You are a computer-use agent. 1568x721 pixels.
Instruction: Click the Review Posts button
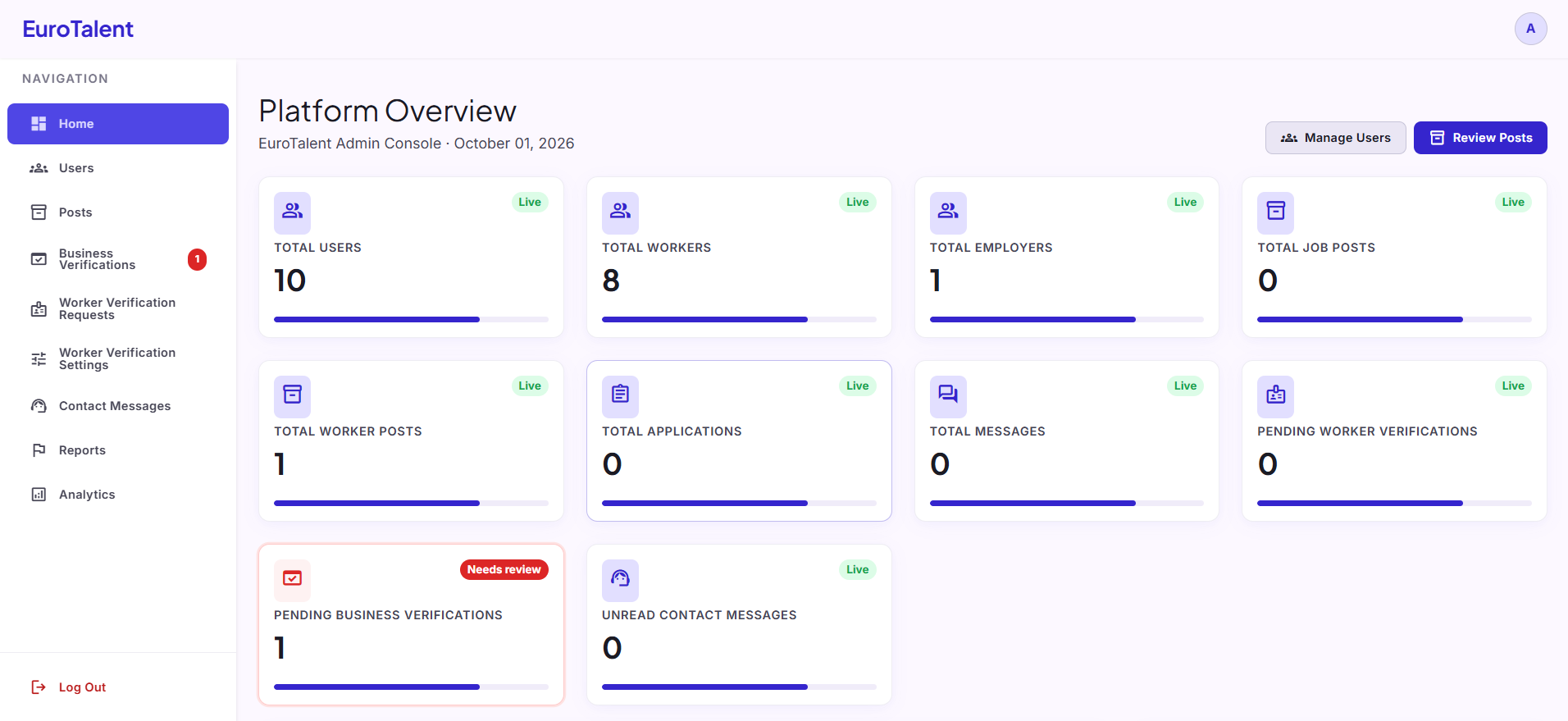[x=1480, y=138]
